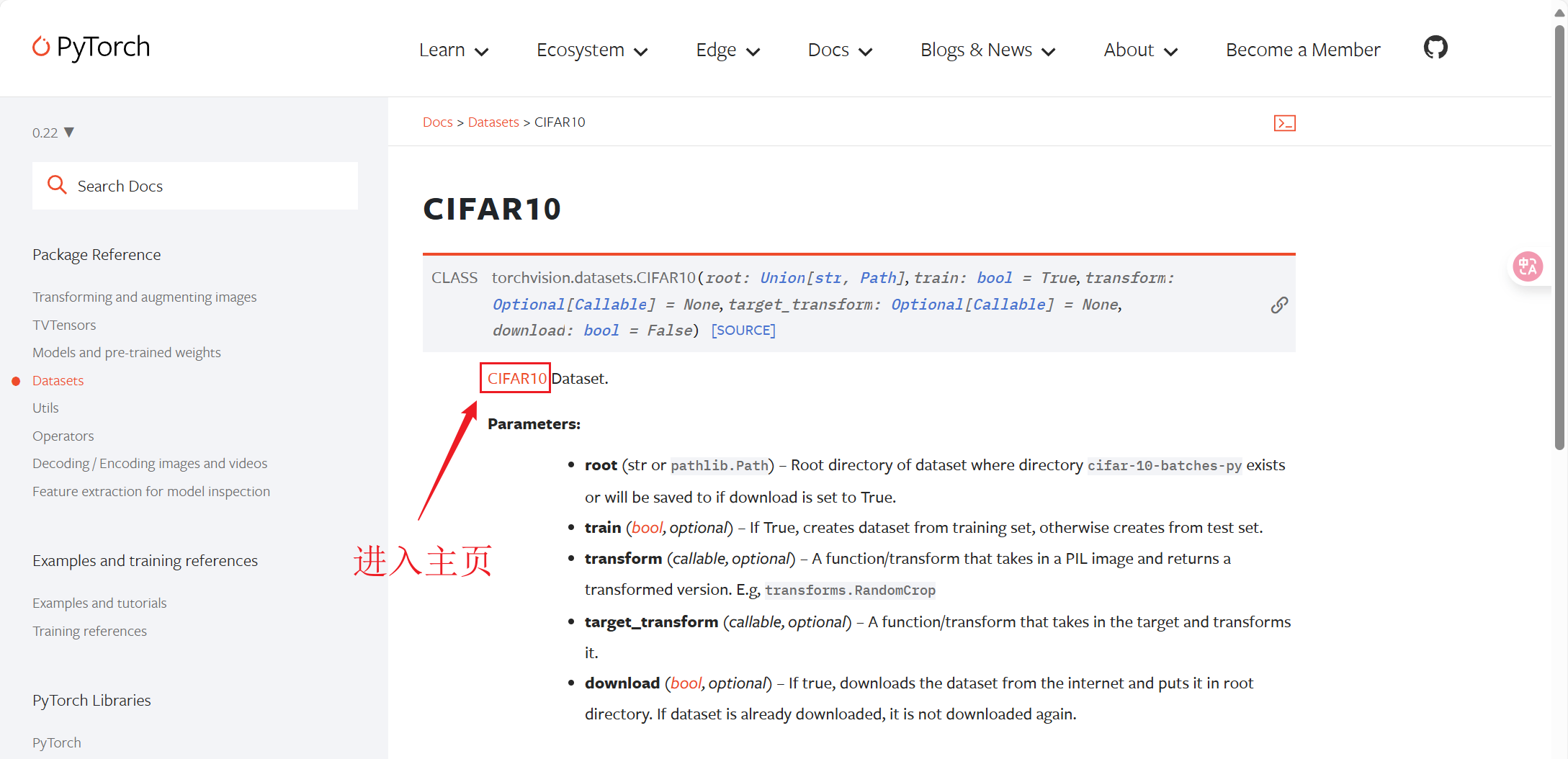This screenshot has width=1568, height=759.
Task: Open Operators sidebar entry
Action: 63,436
